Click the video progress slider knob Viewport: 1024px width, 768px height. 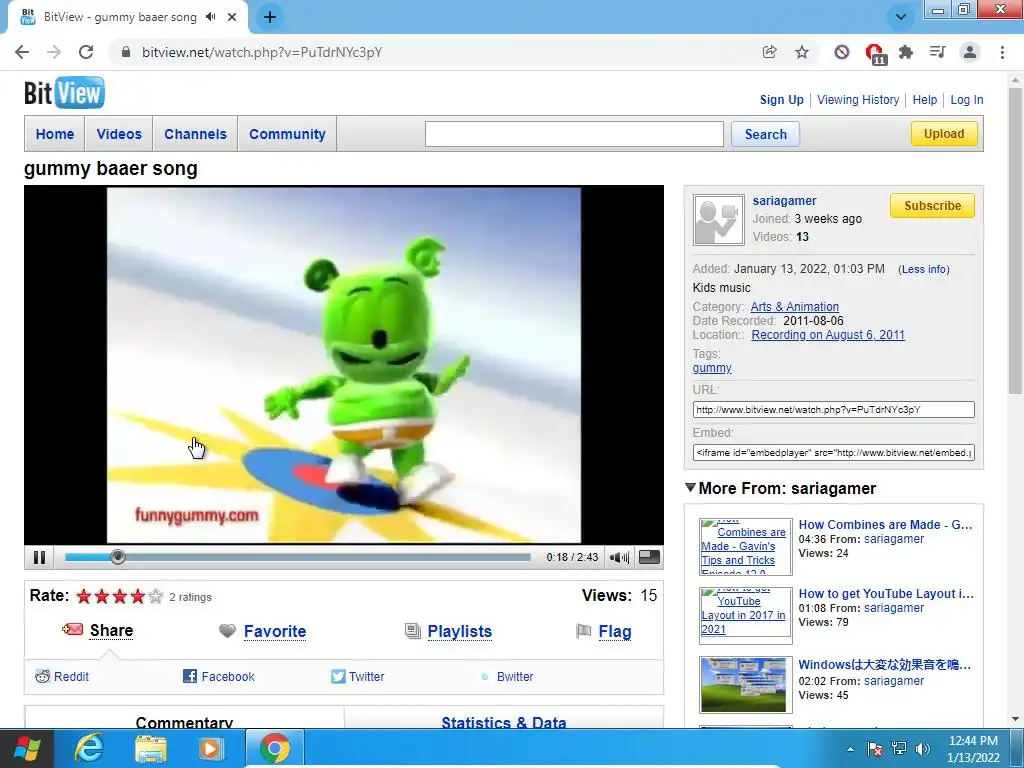118,557
